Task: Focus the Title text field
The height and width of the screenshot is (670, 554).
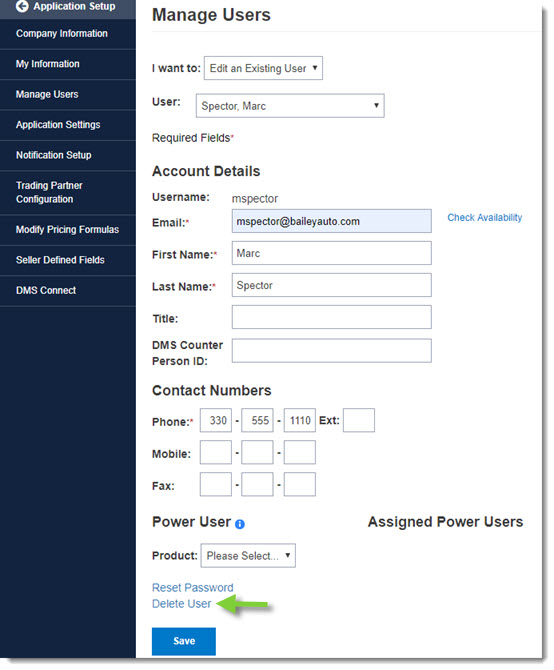Action: [x=331, y=317]
